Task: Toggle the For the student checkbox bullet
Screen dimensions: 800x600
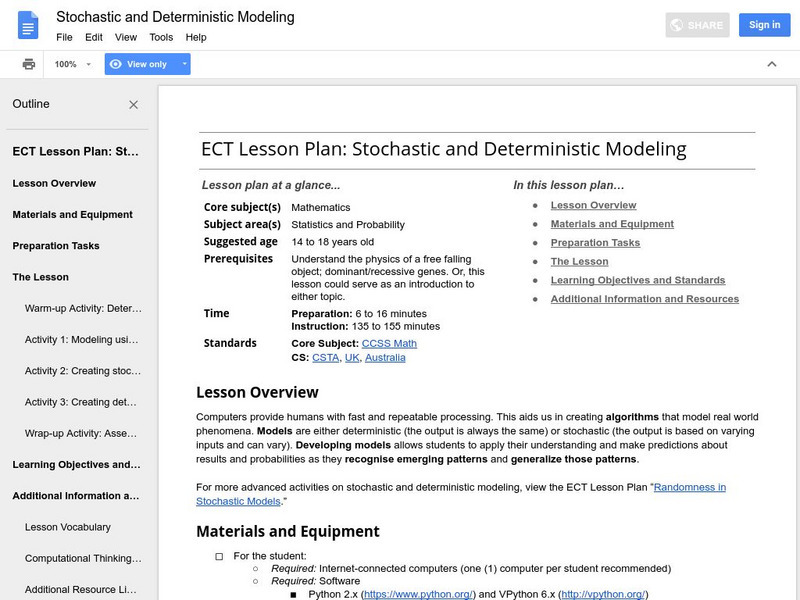Action: (x=219, y=555)
